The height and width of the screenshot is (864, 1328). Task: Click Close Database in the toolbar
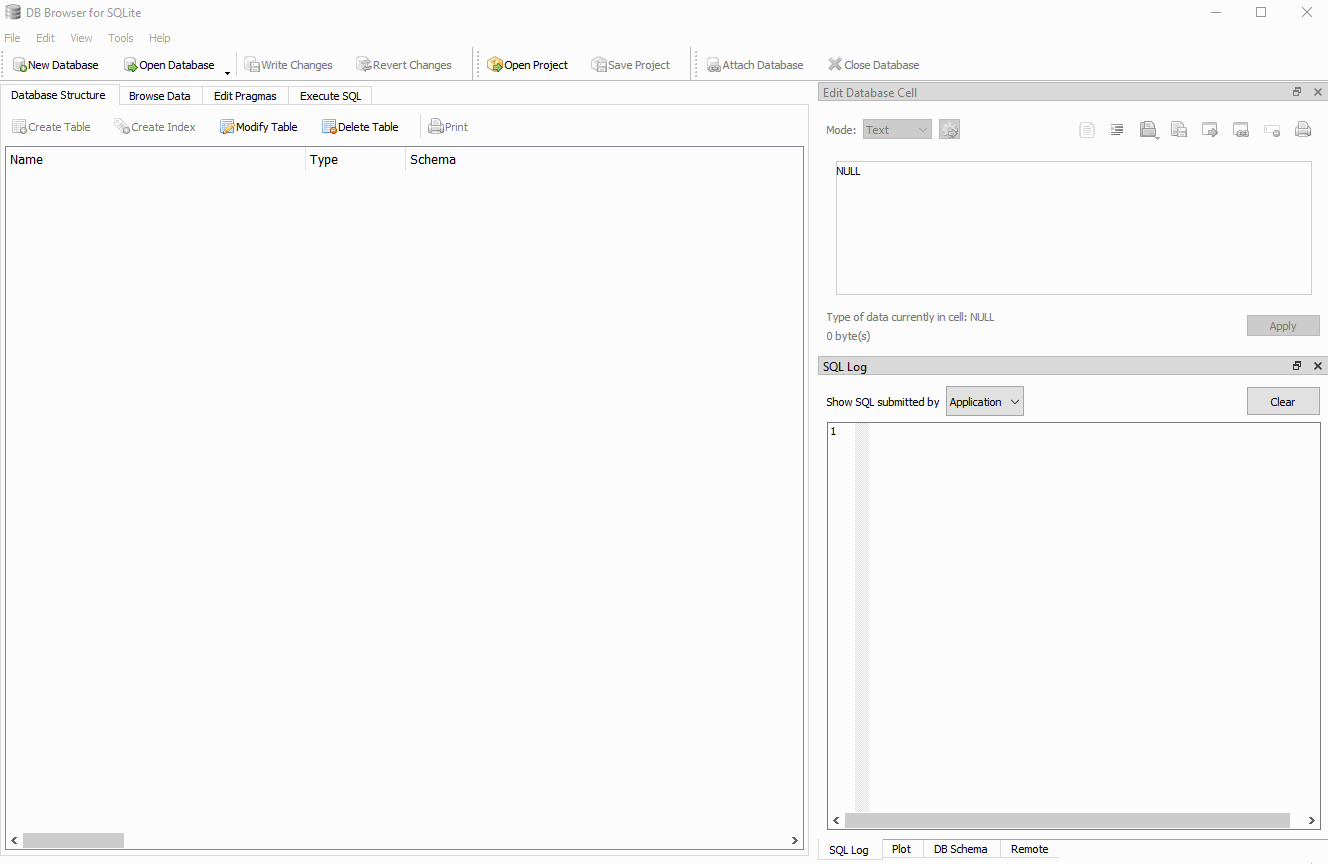pos(873,65)
